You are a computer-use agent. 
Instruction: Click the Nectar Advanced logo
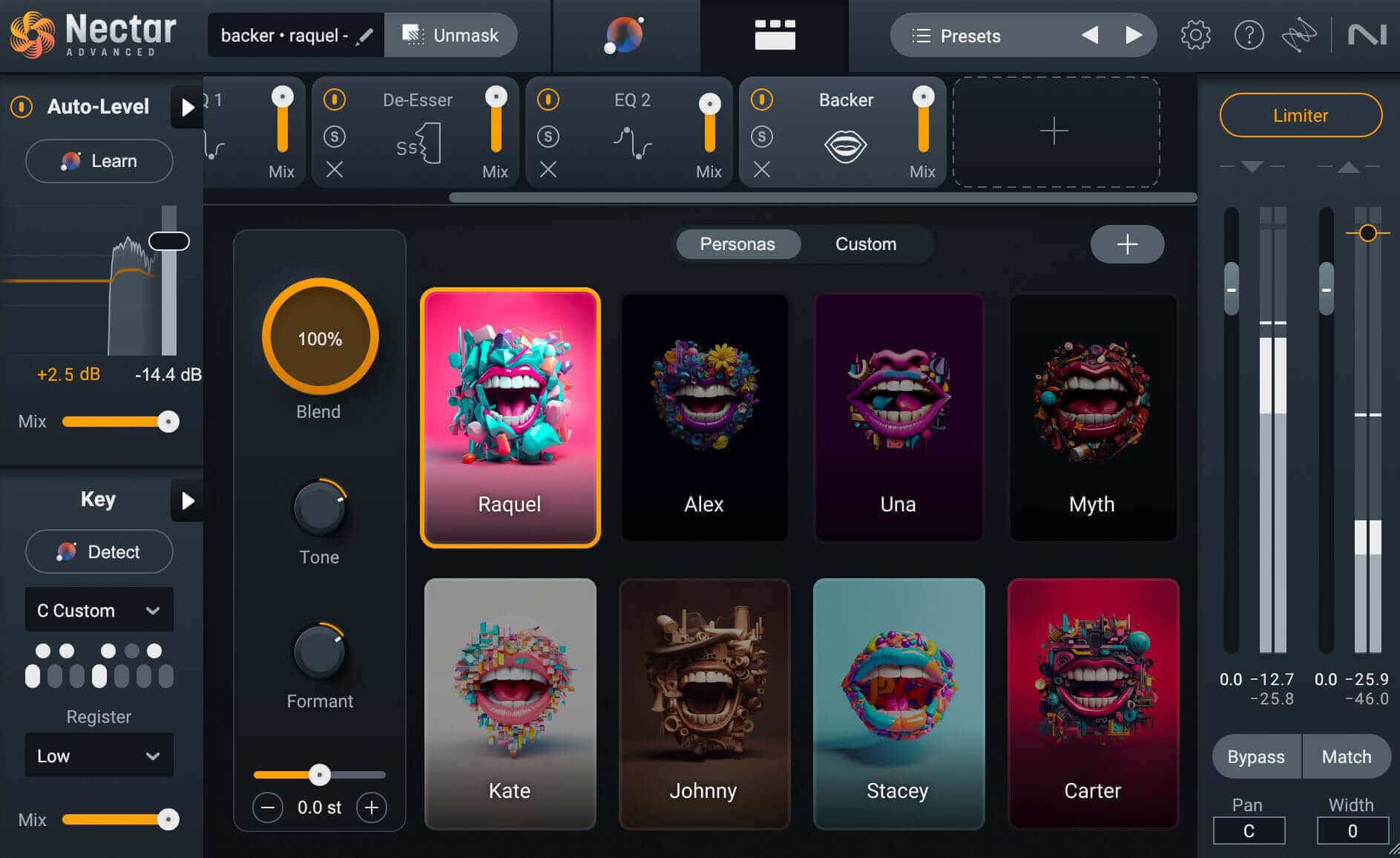point(93,35)
